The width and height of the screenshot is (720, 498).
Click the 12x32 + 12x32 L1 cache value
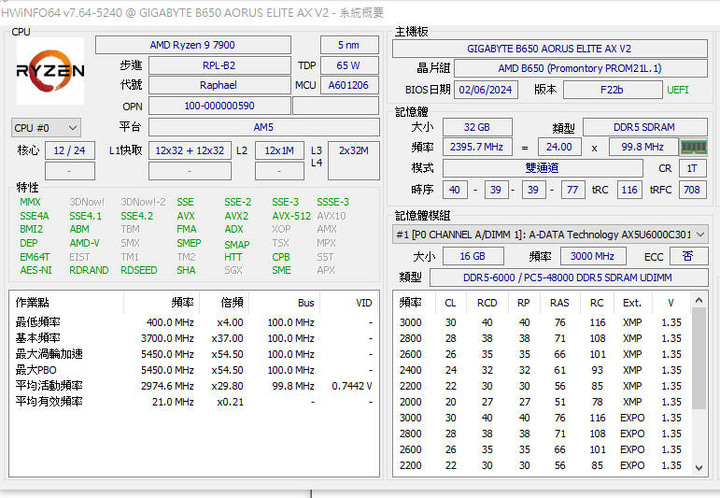190,151
